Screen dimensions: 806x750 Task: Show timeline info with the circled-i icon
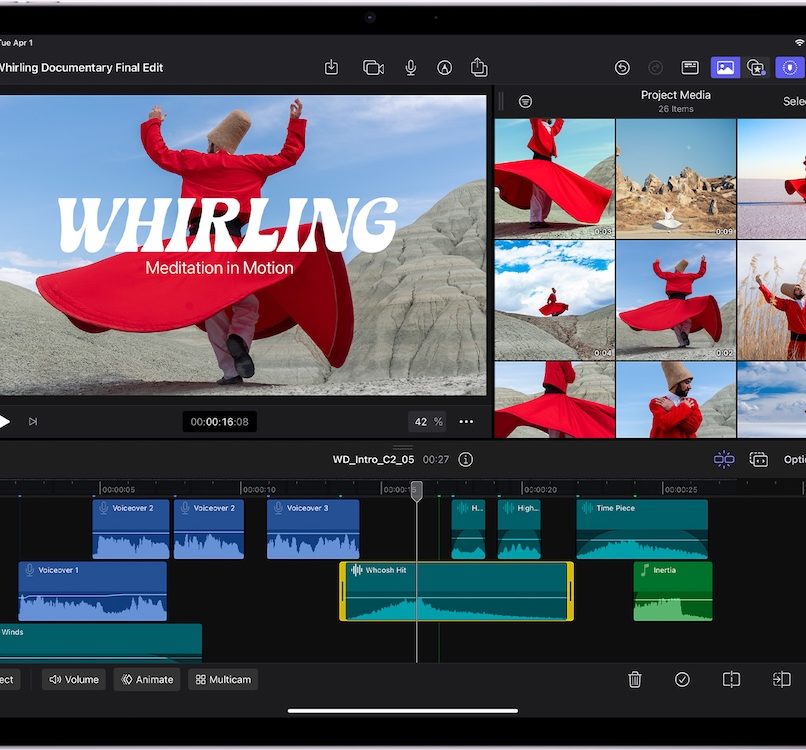465,460
